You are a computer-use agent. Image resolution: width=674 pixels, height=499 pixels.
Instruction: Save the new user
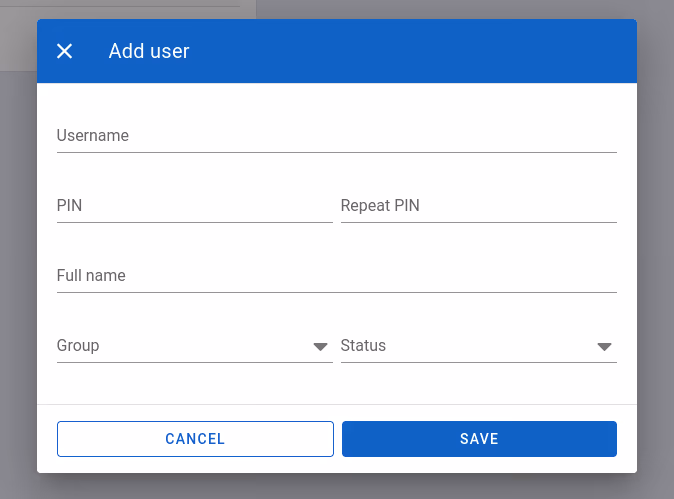pos(479,439)
